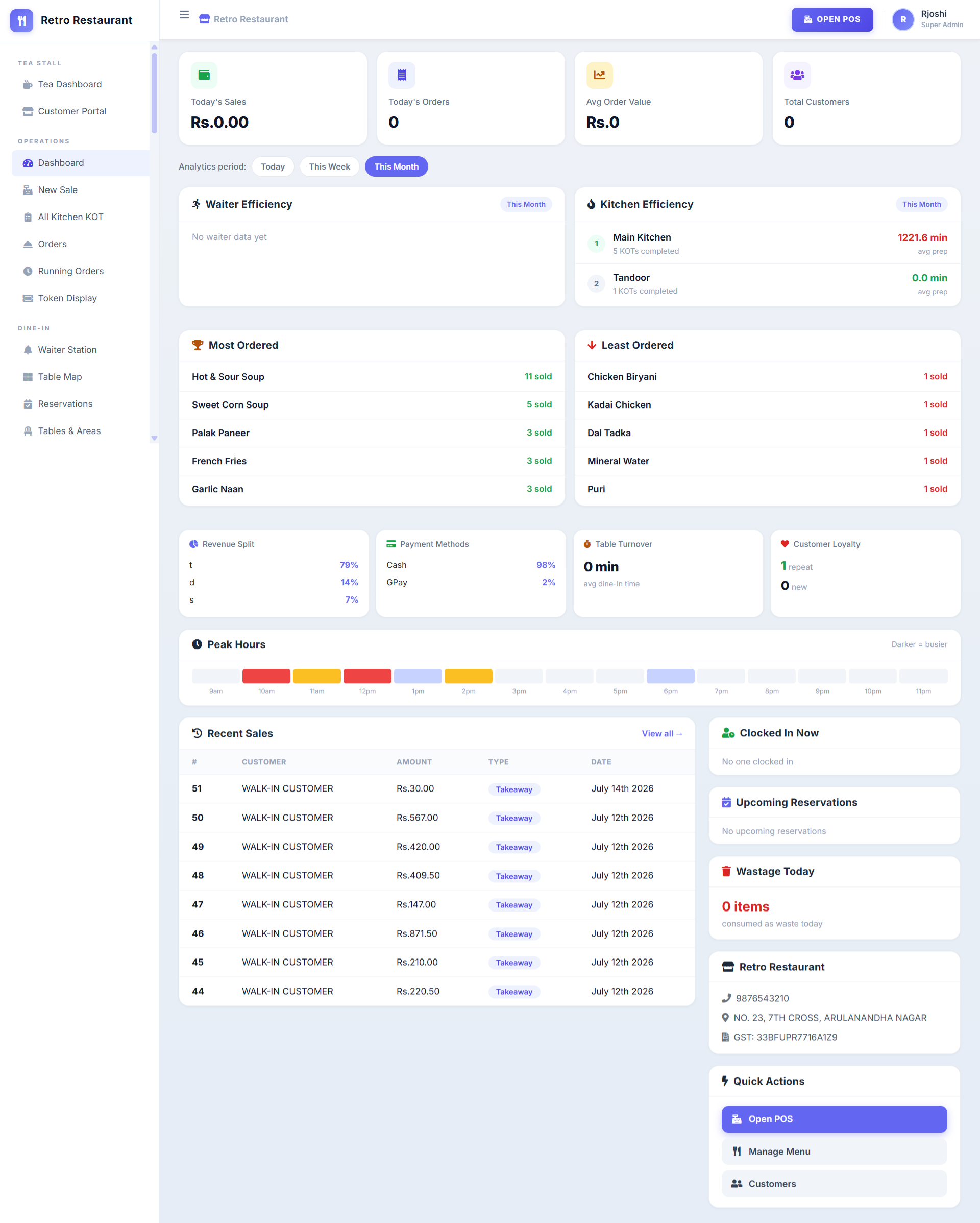This screenshot has width=980, height=1223.
Task: Toggle the hamburger sidebar menu icon
Action: [x=184, y=15]
